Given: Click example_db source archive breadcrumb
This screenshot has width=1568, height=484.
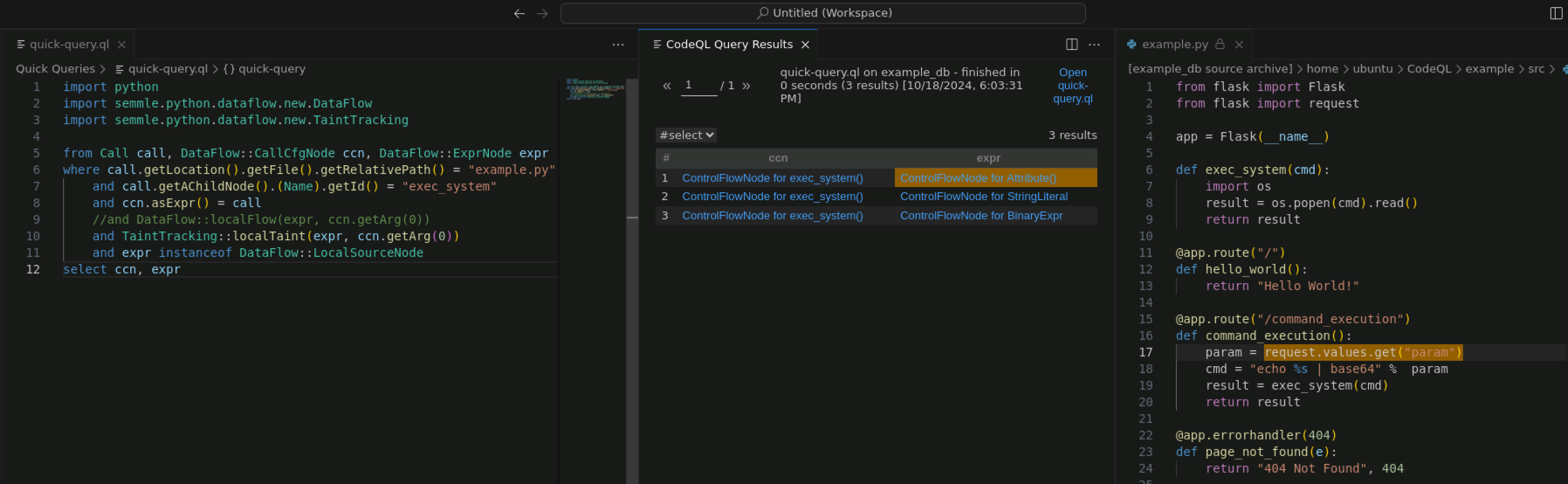Looking at the screenshot, I should tap(1210, 69).
